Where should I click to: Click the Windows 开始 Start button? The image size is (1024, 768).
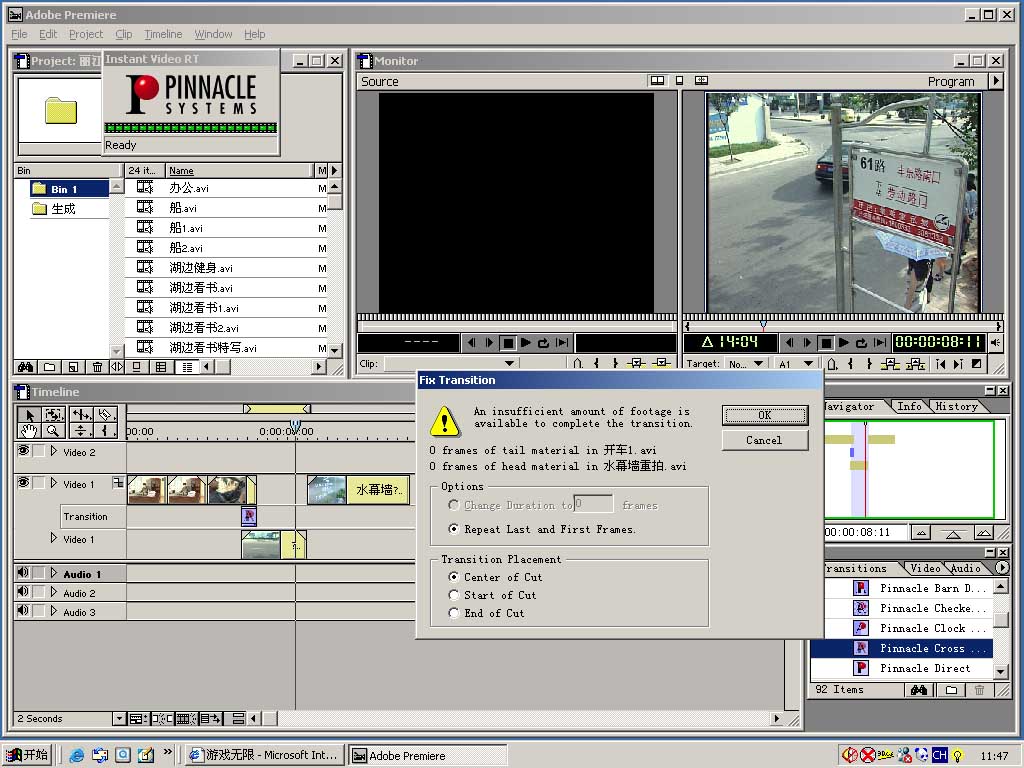27,755
